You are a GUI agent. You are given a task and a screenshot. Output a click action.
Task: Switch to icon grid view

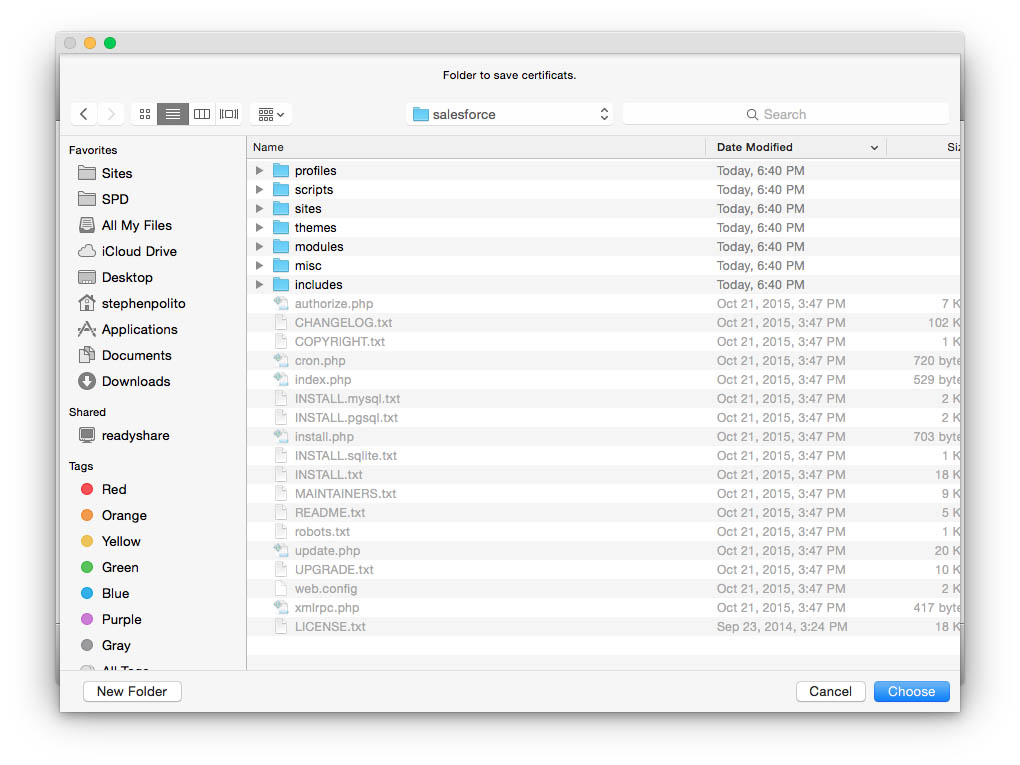(x=144, y=114)
